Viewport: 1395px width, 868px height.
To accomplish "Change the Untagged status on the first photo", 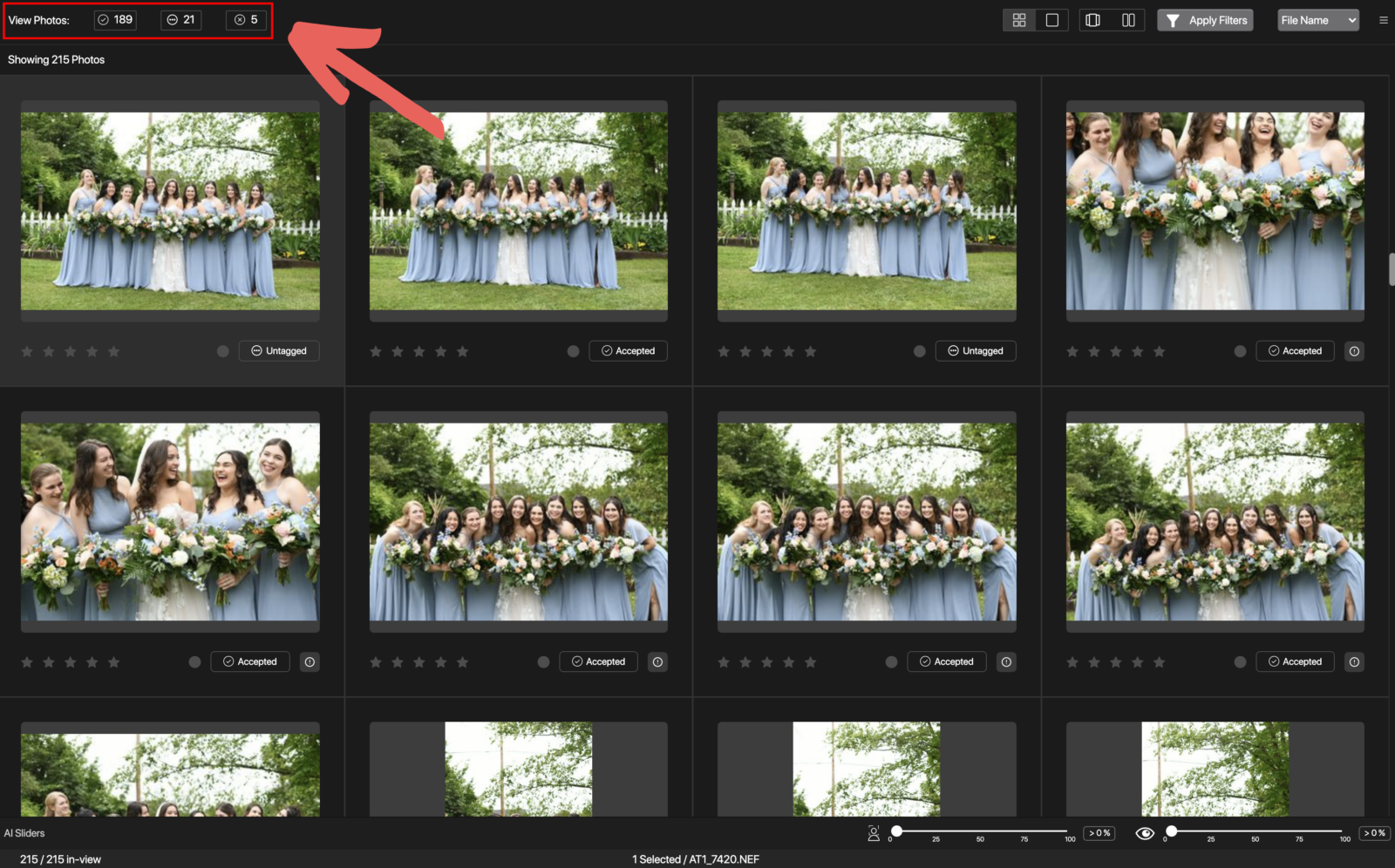I will pyautogui.click(x=279, y=350).
